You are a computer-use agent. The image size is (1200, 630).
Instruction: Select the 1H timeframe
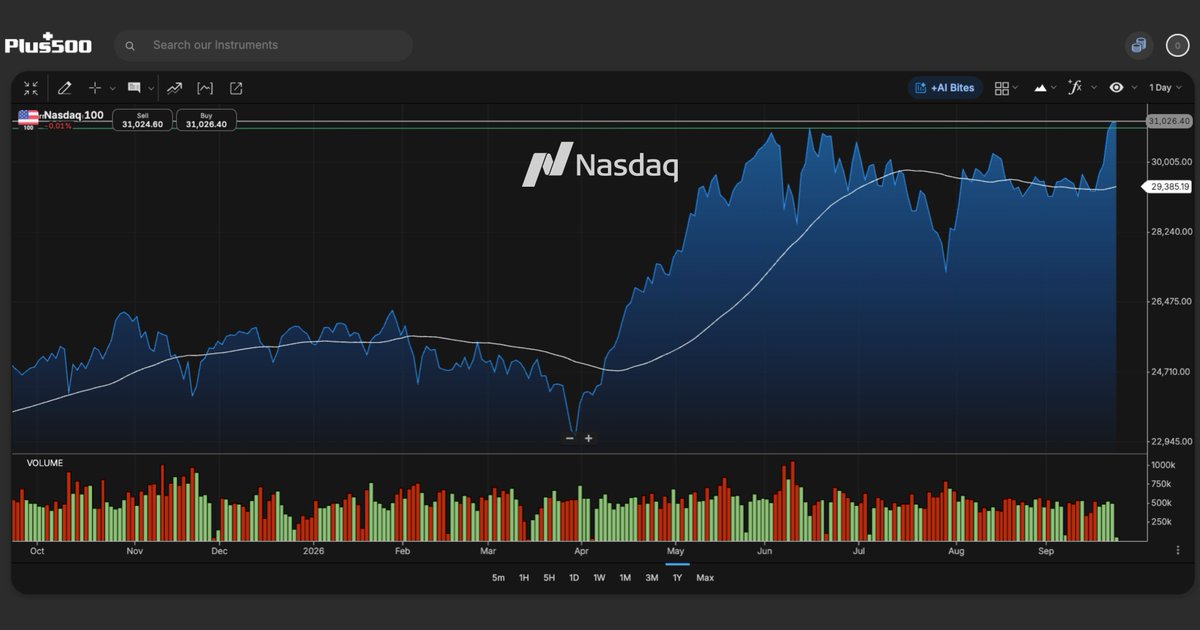523,578
